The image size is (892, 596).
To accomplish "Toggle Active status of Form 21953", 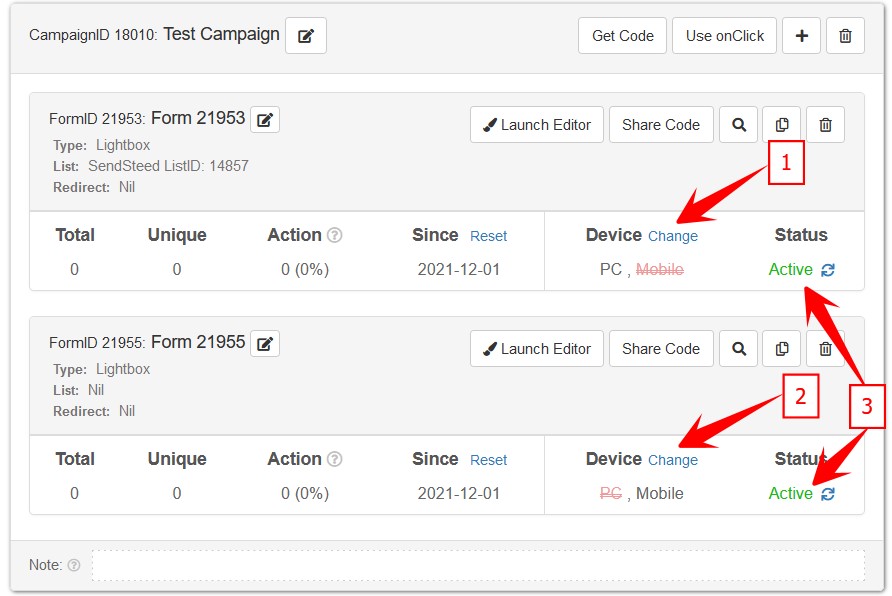I will coord(828,270).
